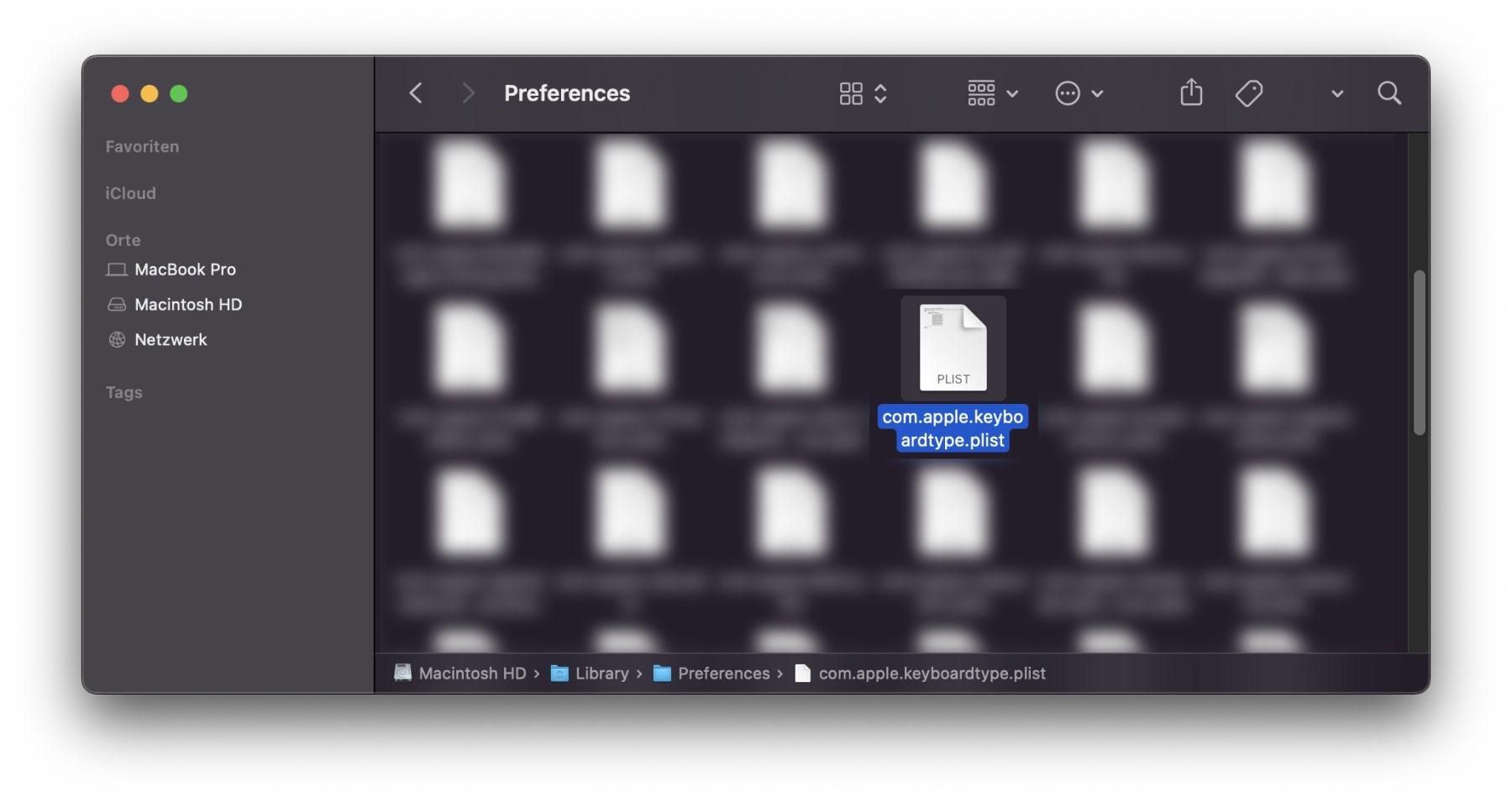Close the Finder window with red button

click(120, 94)
